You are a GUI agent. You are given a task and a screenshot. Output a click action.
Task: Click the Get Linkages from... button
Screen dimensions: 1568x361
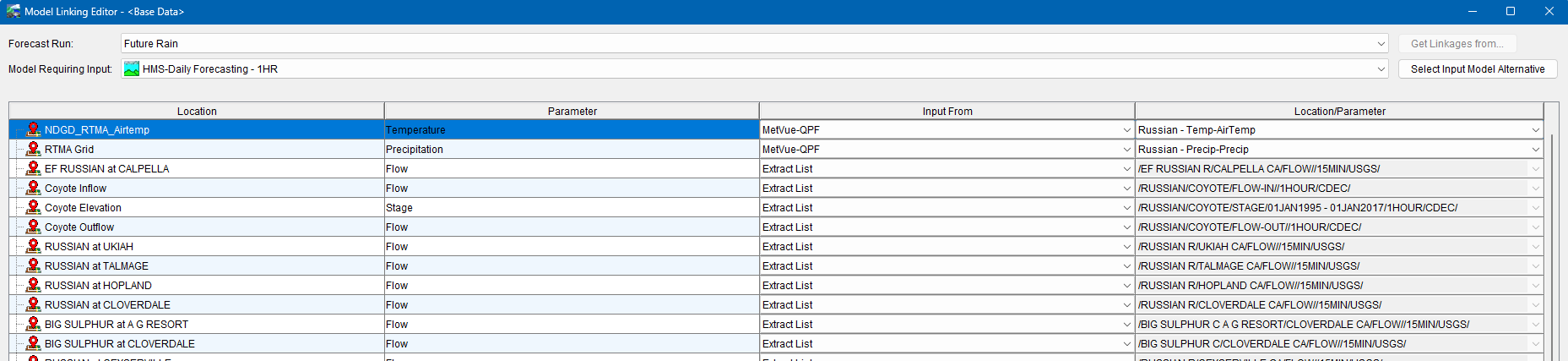click(x=1457, y=44)
